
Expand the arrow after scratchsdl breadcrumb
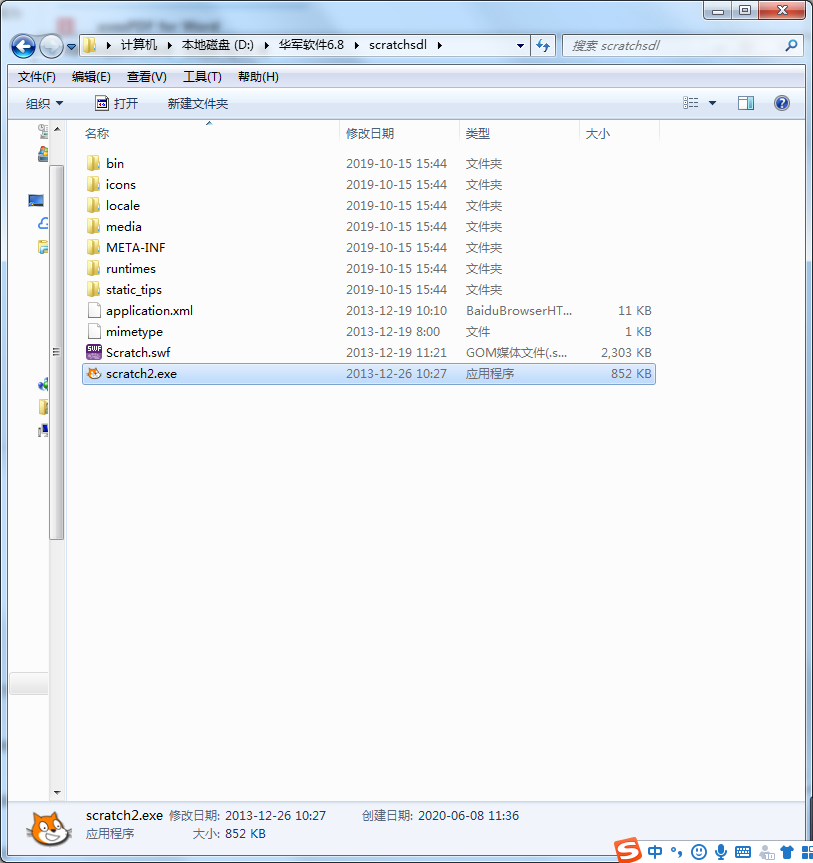pos(440,45)
